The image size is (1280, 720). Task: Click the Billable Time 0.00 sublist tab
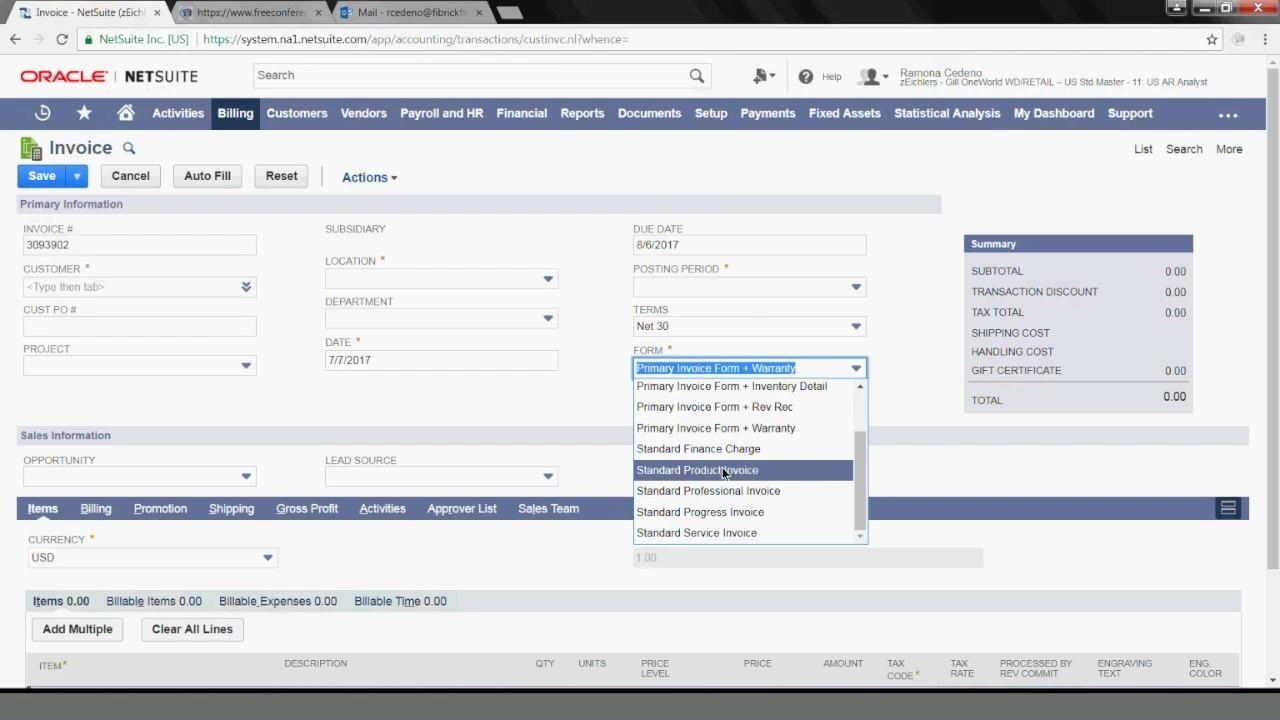coord(400,601)
